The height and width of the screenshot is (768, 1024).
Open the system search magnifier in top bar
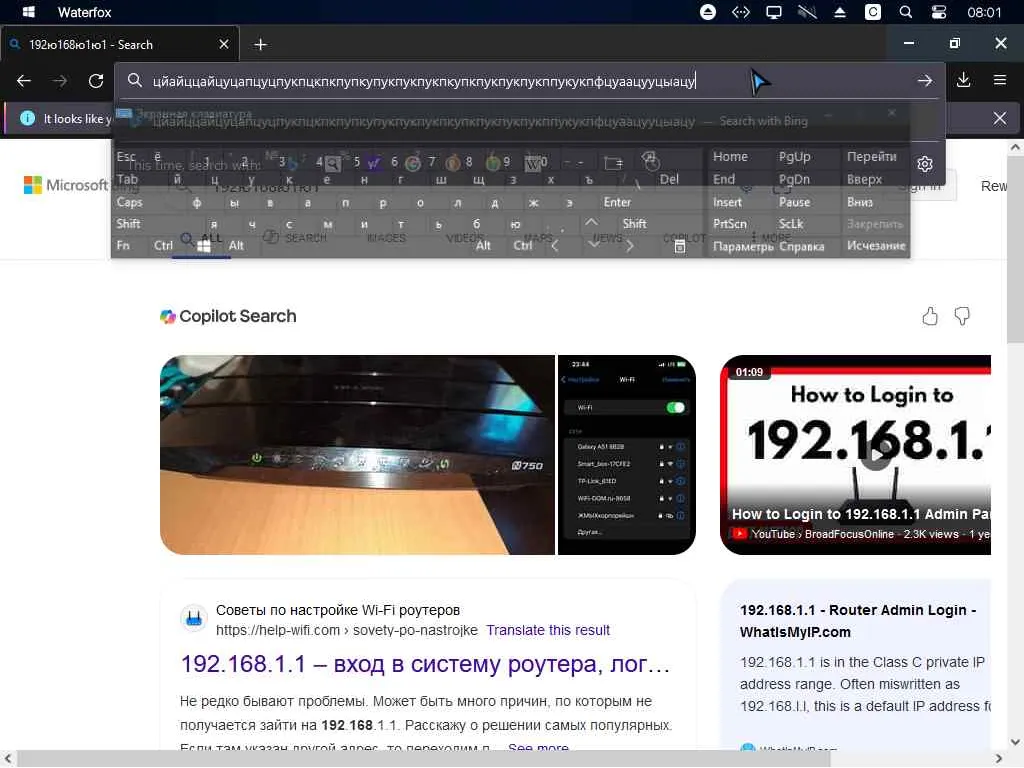[x=906, y=12]
